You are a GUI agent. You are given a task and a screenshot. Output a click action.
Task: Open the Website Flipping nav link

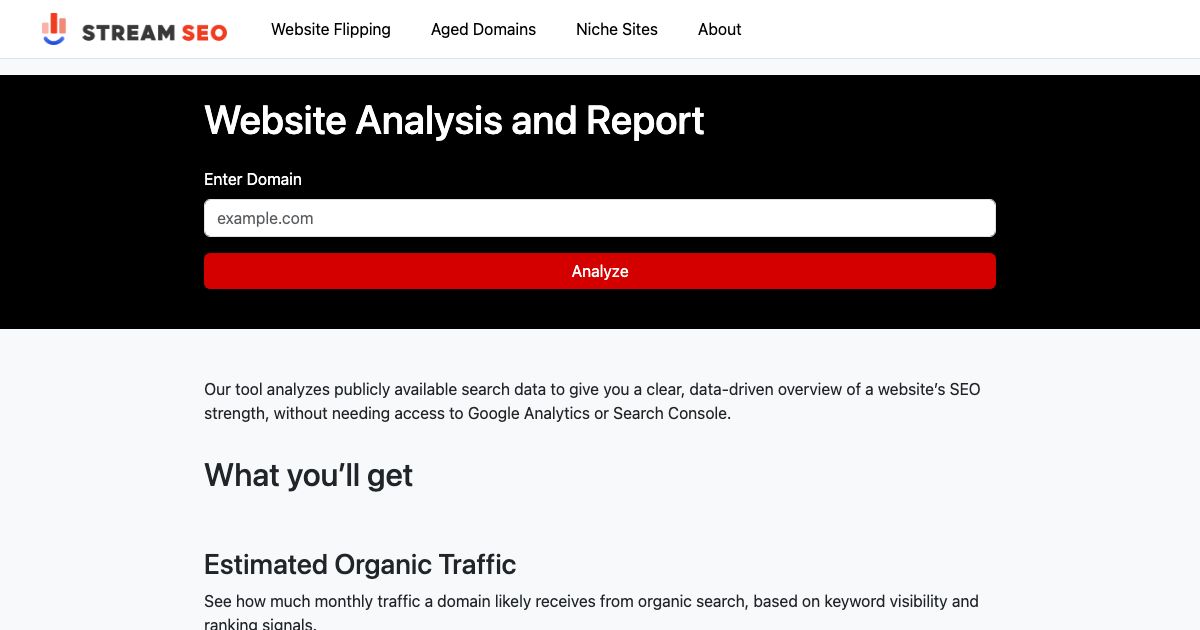330,29
